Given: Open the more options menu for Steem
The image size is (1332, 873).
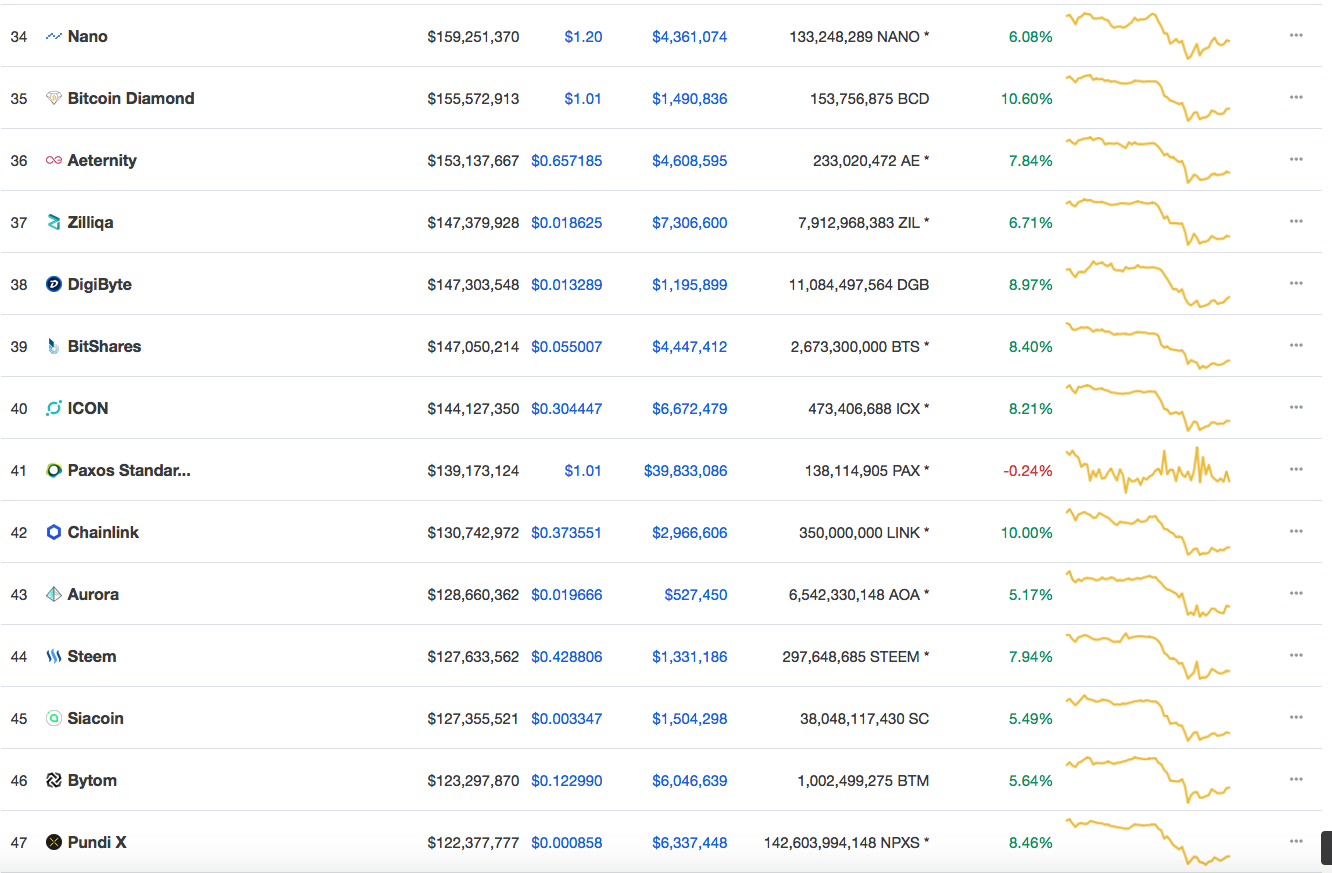Looking at the screenshot, I should tap(1296, 655).
